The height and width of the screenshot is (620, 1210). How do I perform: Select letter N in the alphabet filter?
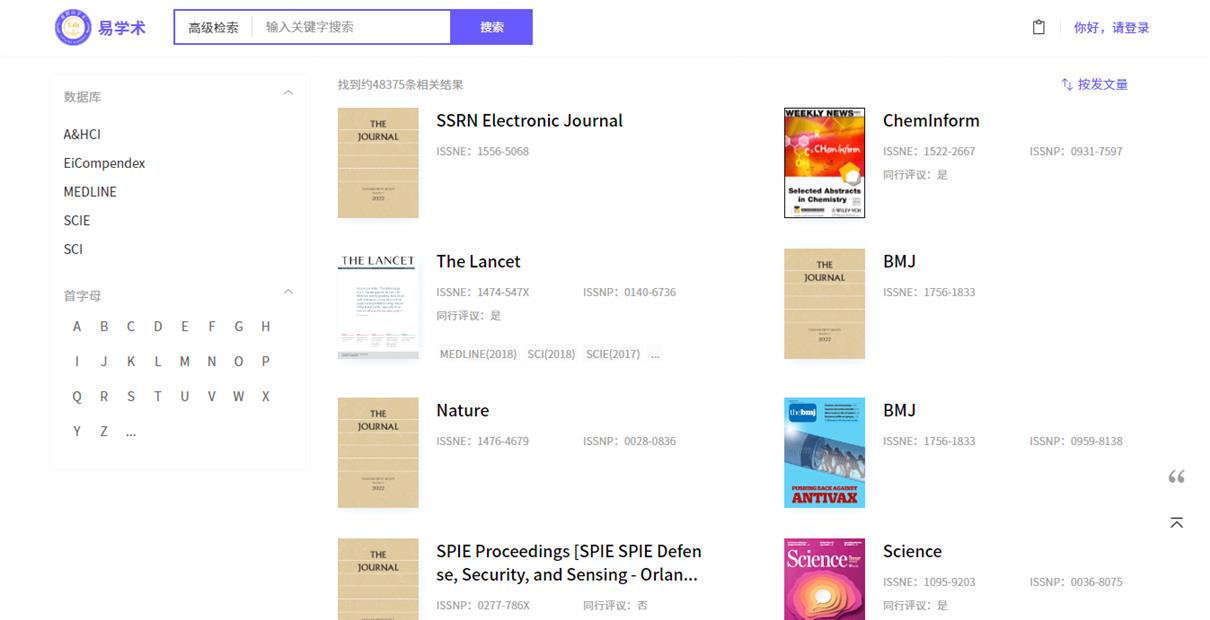(211, 362)
